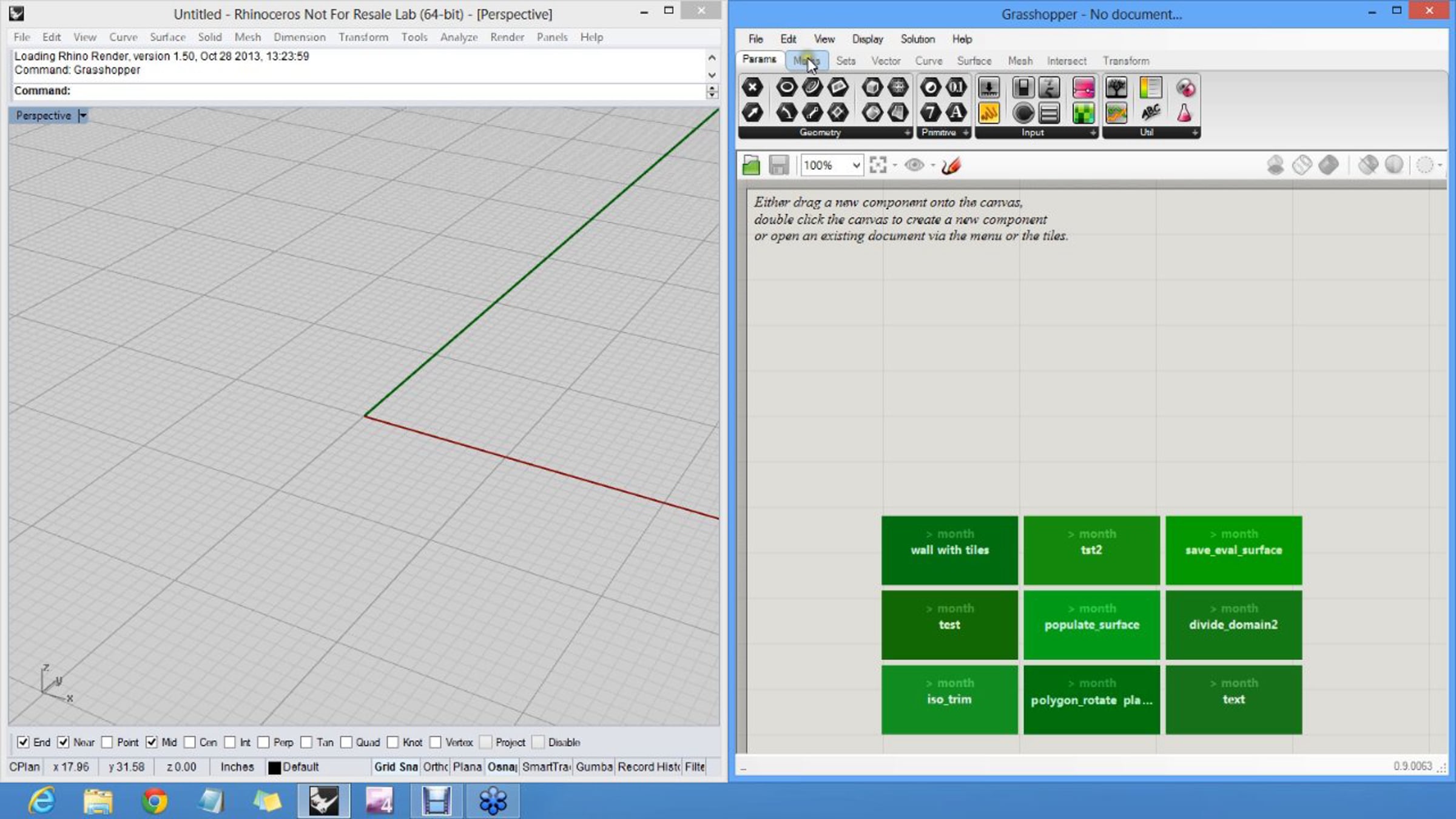Toggle the Grid Snap status bar button
This screenshot has width=1456, height=819.
pyautogui.click(x=396, y=767)
